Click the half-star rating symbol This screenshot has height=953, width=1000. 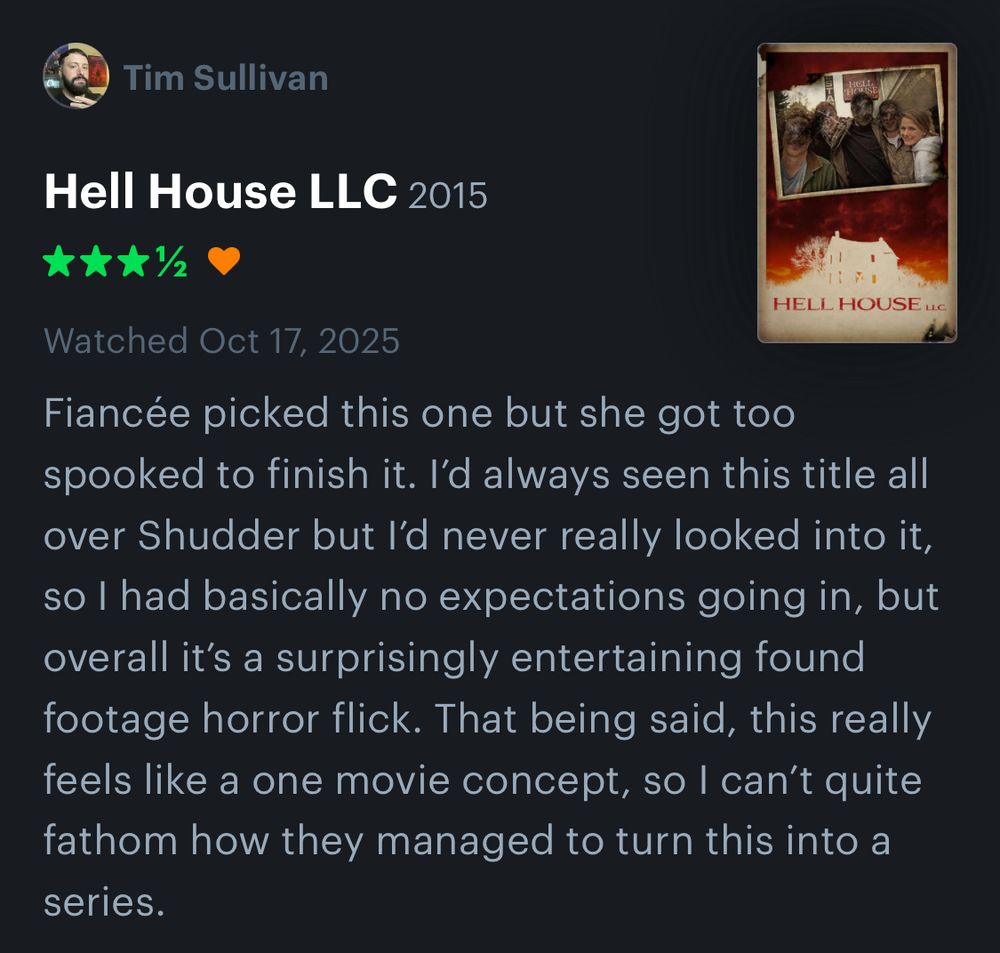pyautogui.click(x=172, y=262)
